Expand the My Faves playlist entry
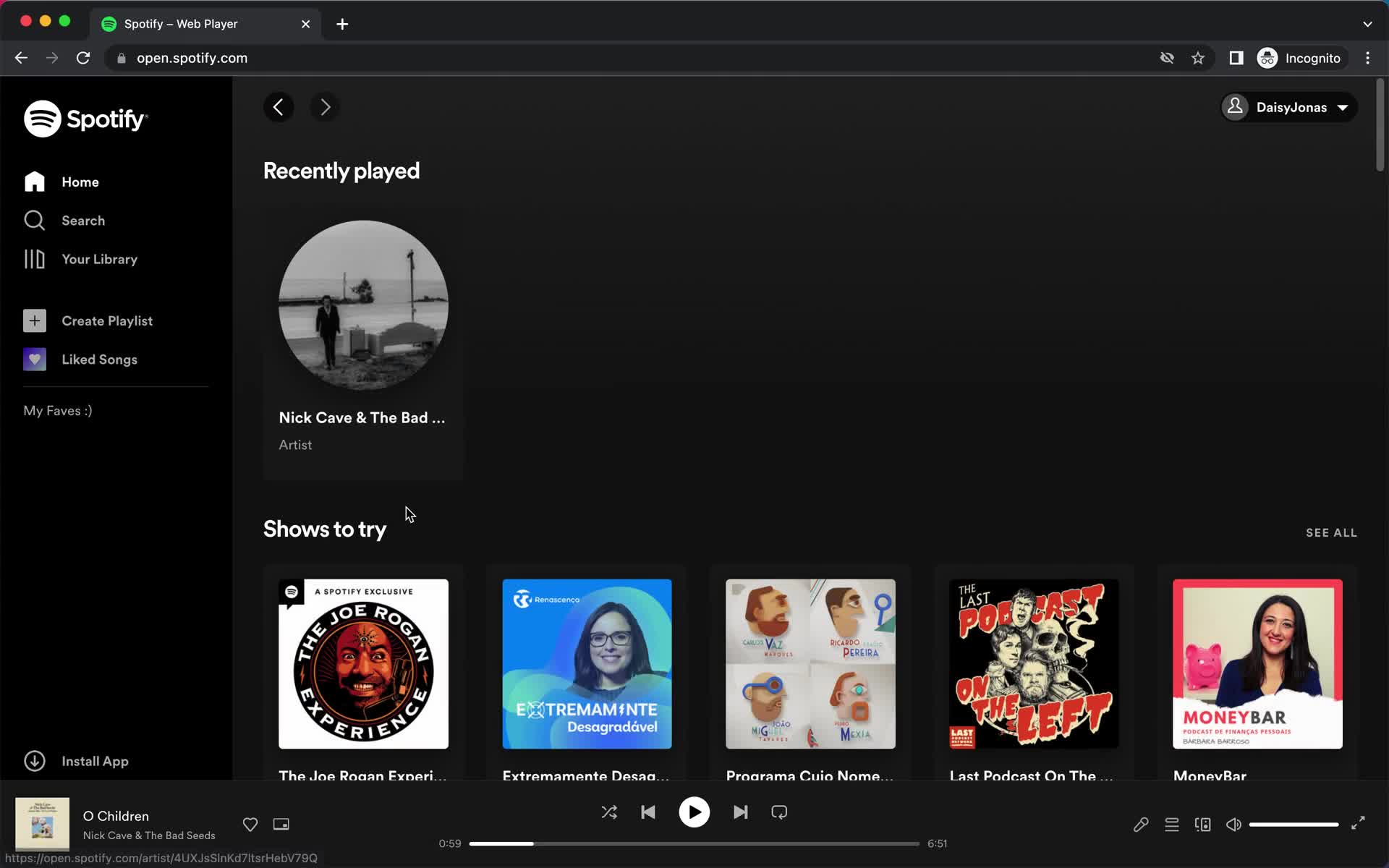This screenshot has height=868, width=1389. click(58, 410)
